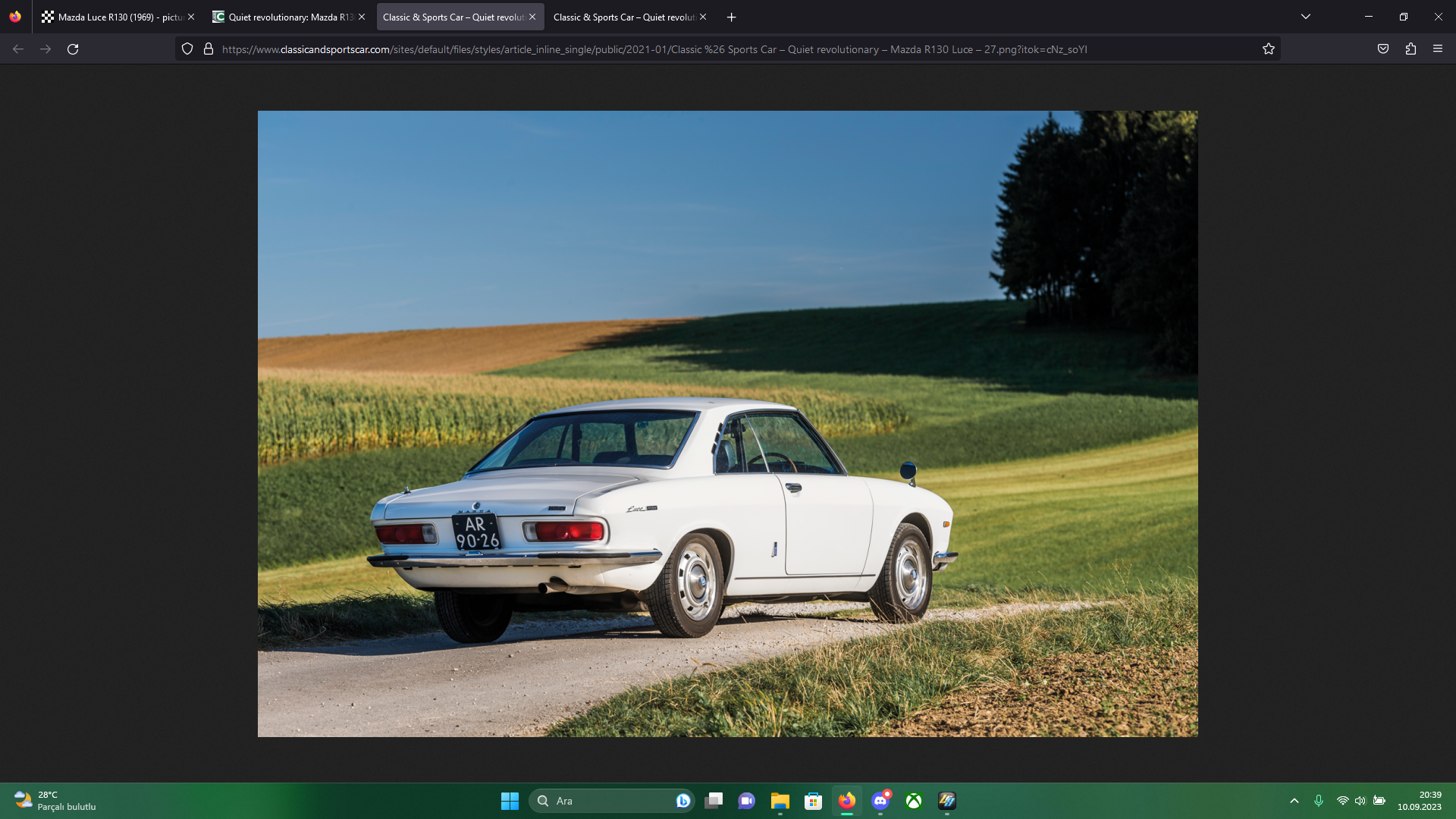Select the last Classic & Sports Car tab
1456x819 pixels.
pos(623,17)
